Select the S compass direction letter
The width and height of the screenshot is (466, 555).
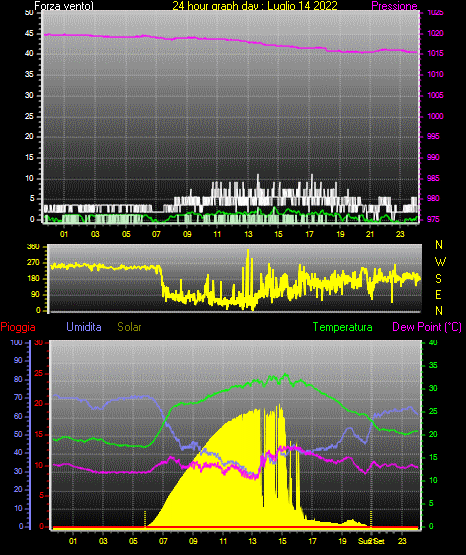pos(438,279)
